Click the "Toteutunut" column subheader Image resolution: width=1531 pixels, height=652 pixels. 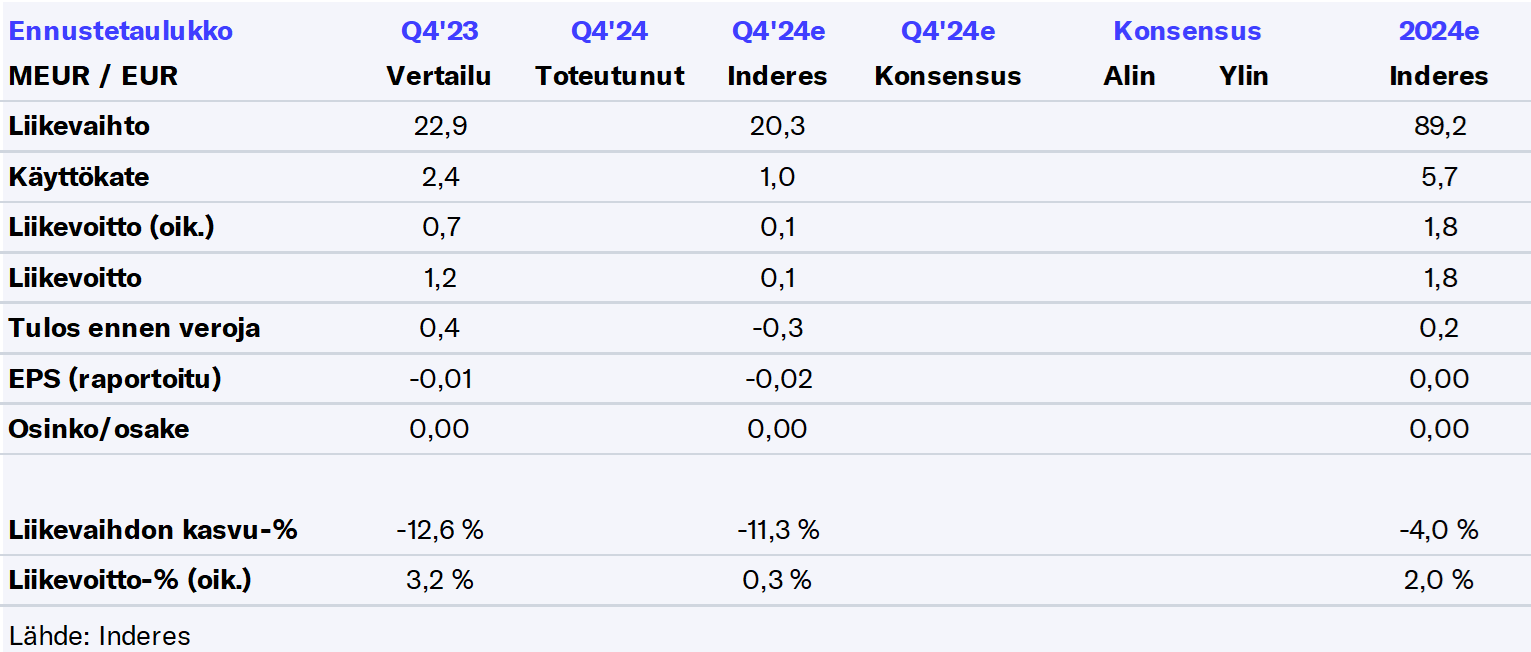point(610,76)
